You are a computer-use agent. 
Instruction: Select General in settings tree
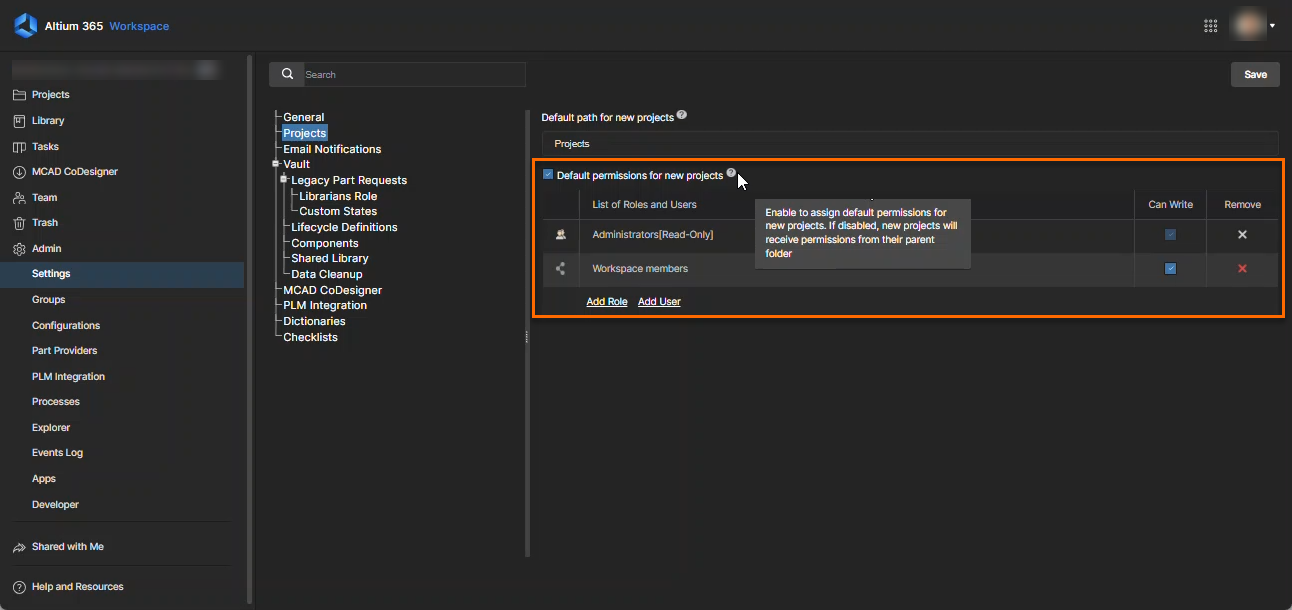tap(304, 117)
